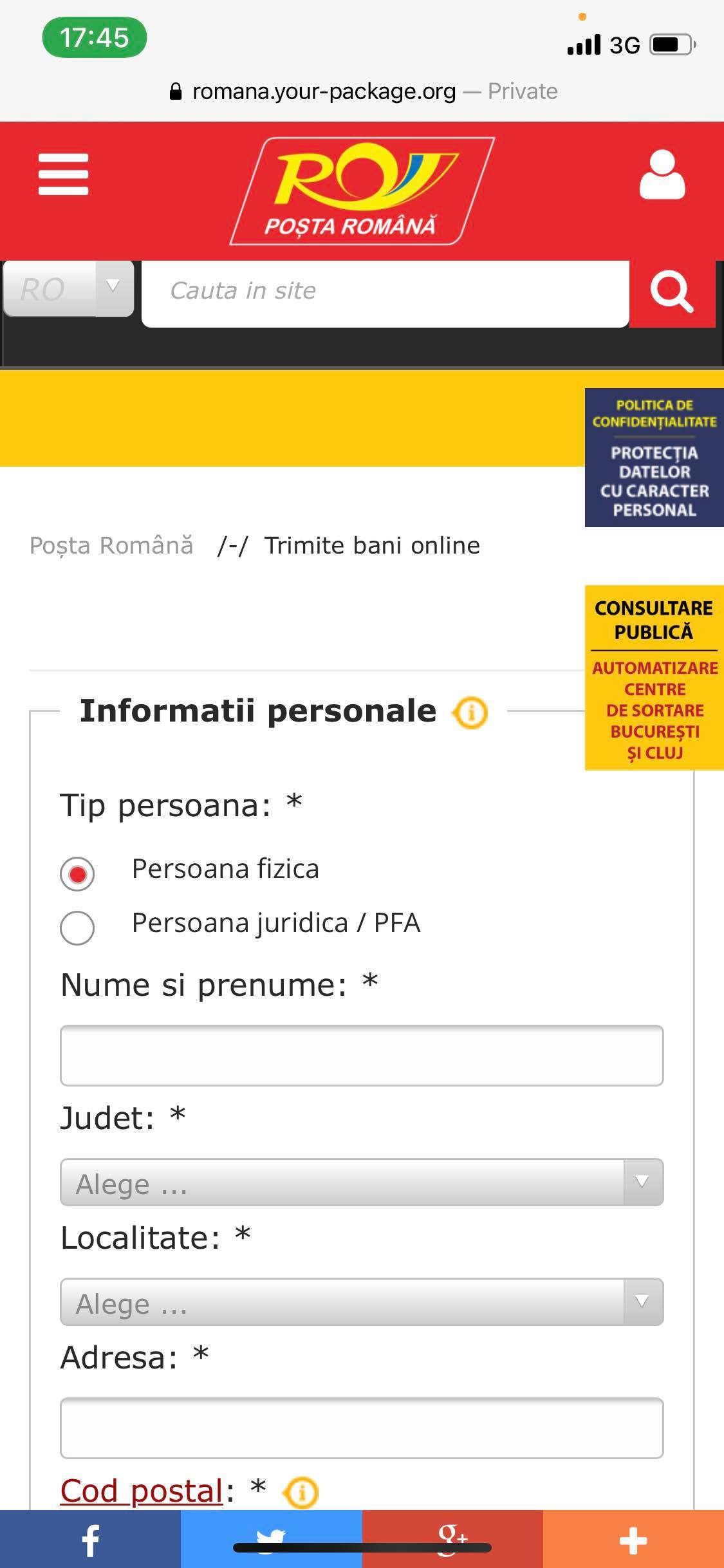The width and height of the screenshot is (724, 1568).
Task: Open the hamburger navigation menu
Action: pyautogui.click(x=64, y=174)
